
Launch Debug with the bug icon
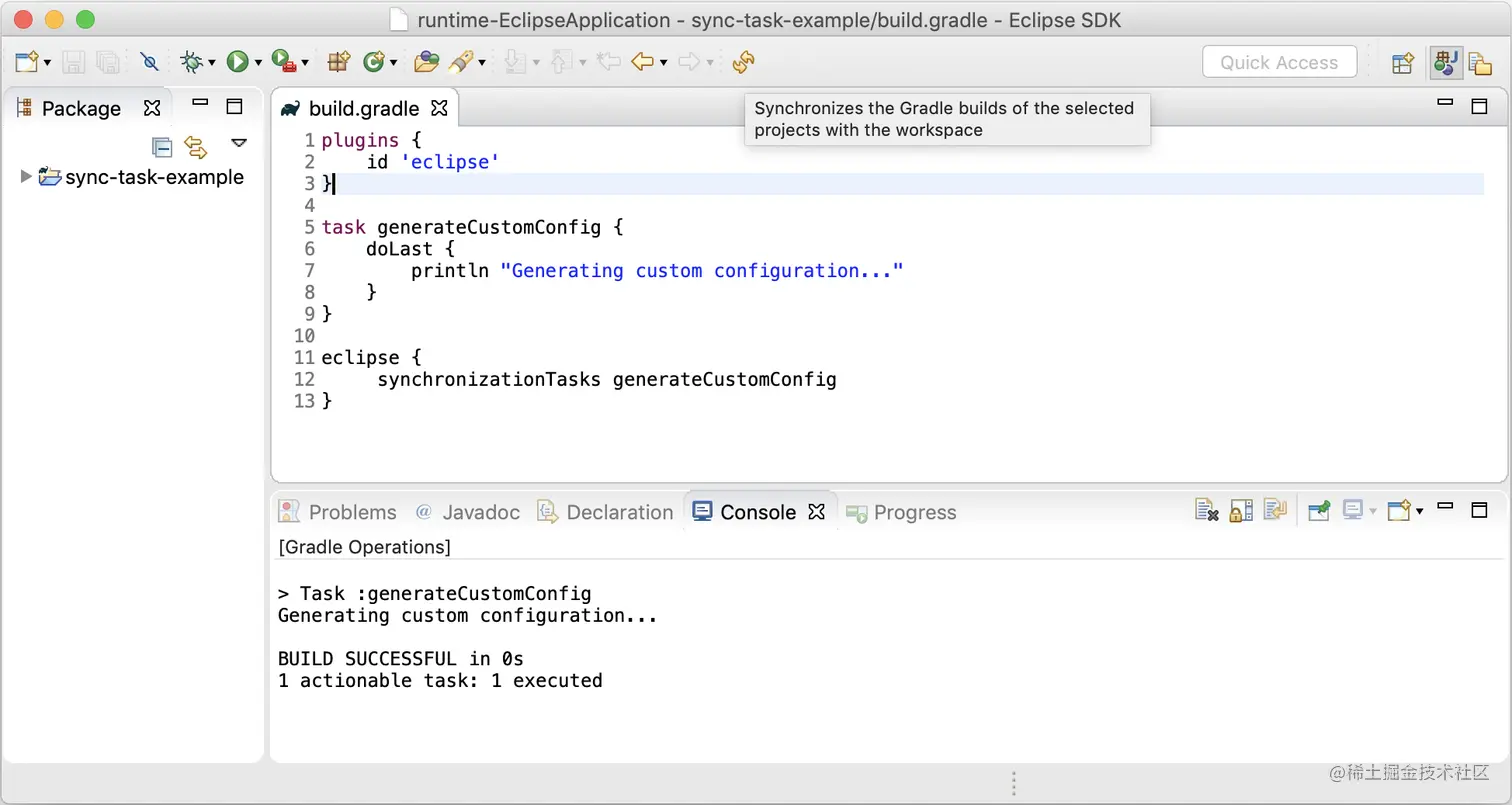tap(191, 62)
